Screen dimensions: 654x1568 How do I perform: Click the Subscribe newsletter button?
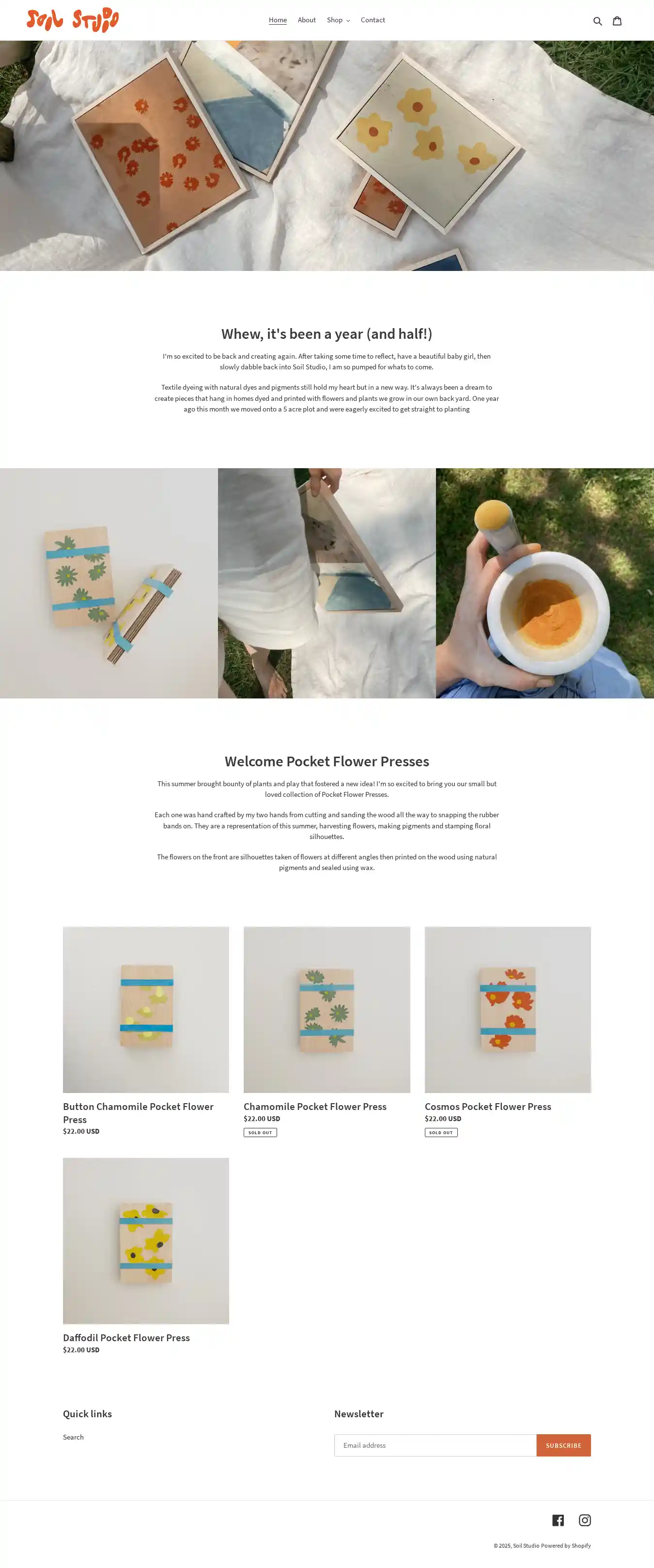click(x=563, y=1445)
